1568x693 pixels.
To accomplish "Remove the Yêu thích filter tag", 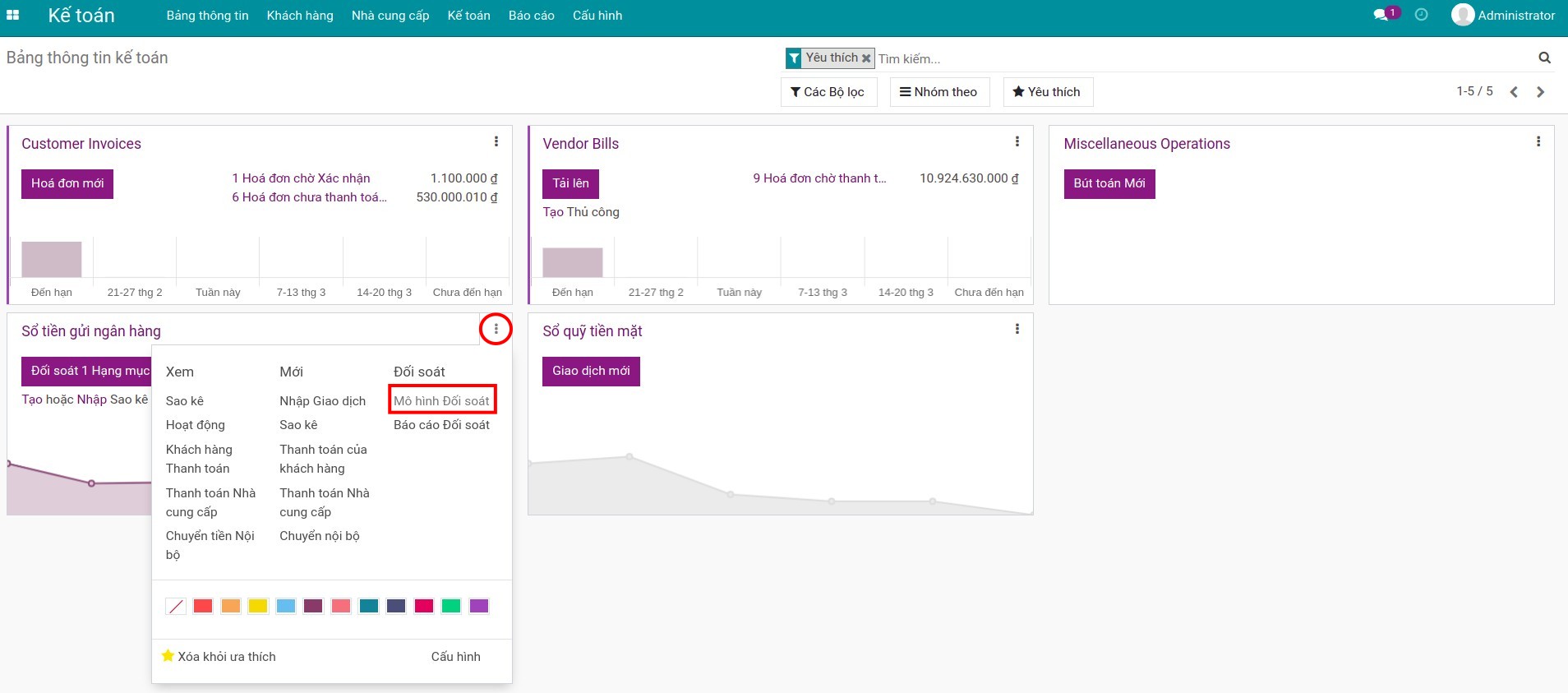I will tap(866, 58).
